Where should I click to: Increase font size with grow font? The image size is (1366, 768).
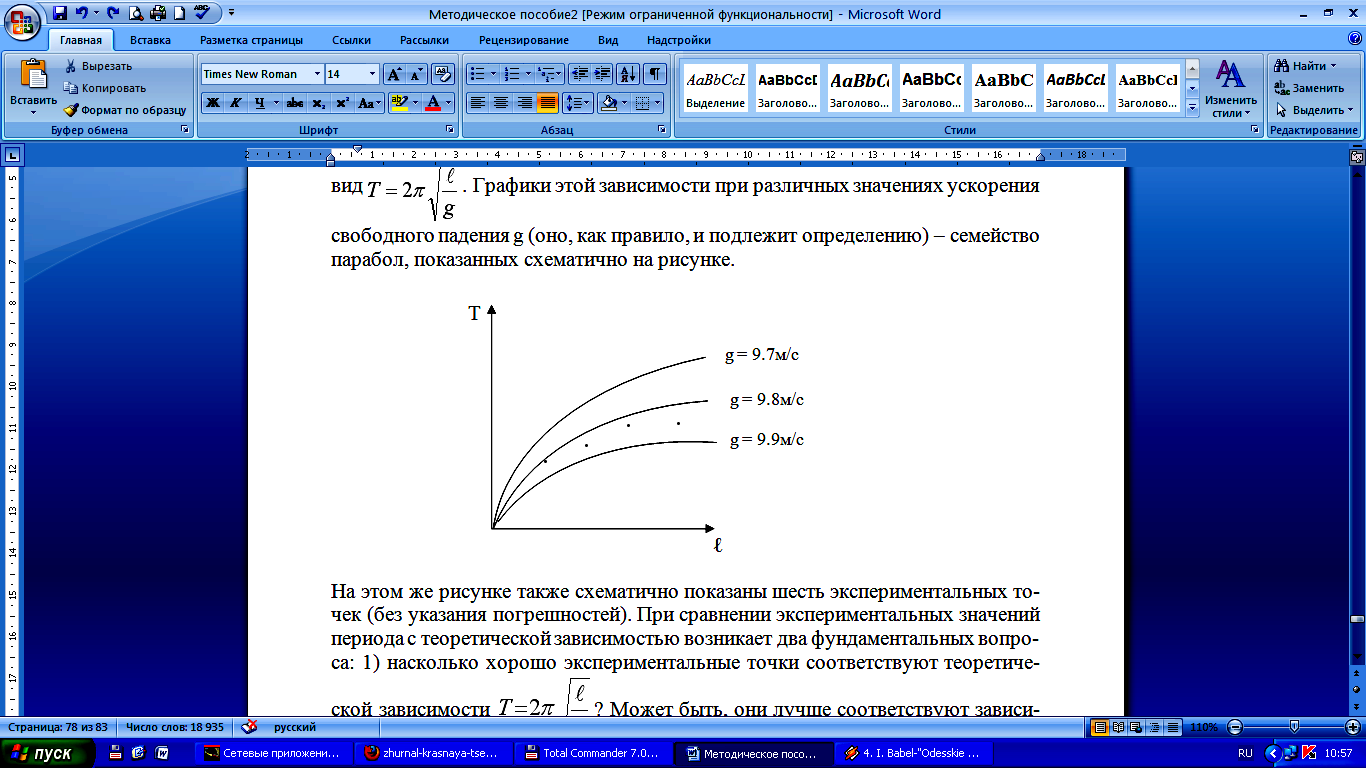(394, 74)
